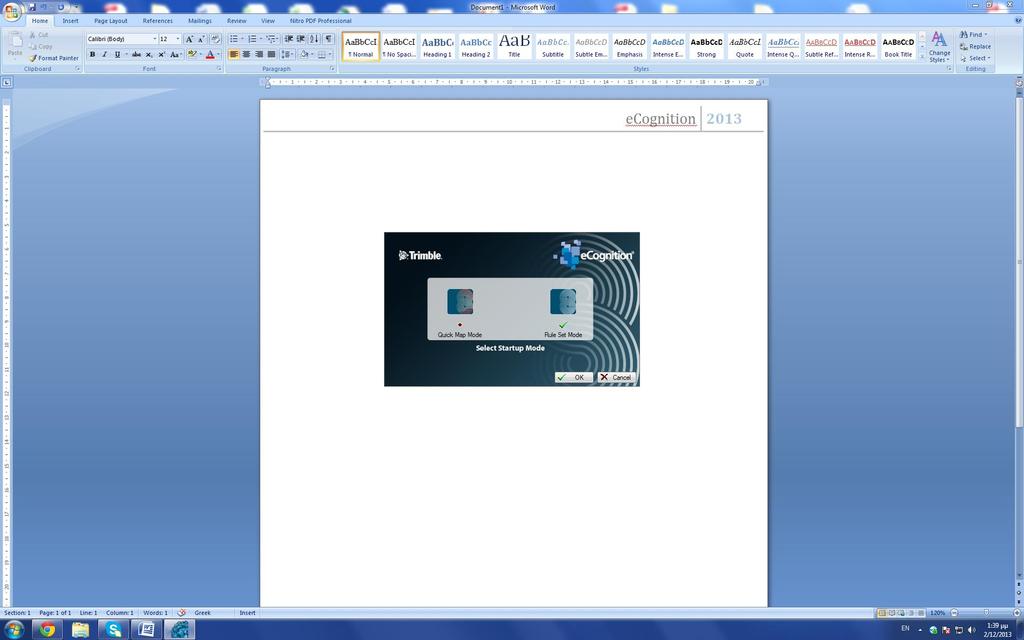The width and height of the screenshot is (1024, 640).
Task: Sort the selected text alphabetically
Action: point(314,39)
